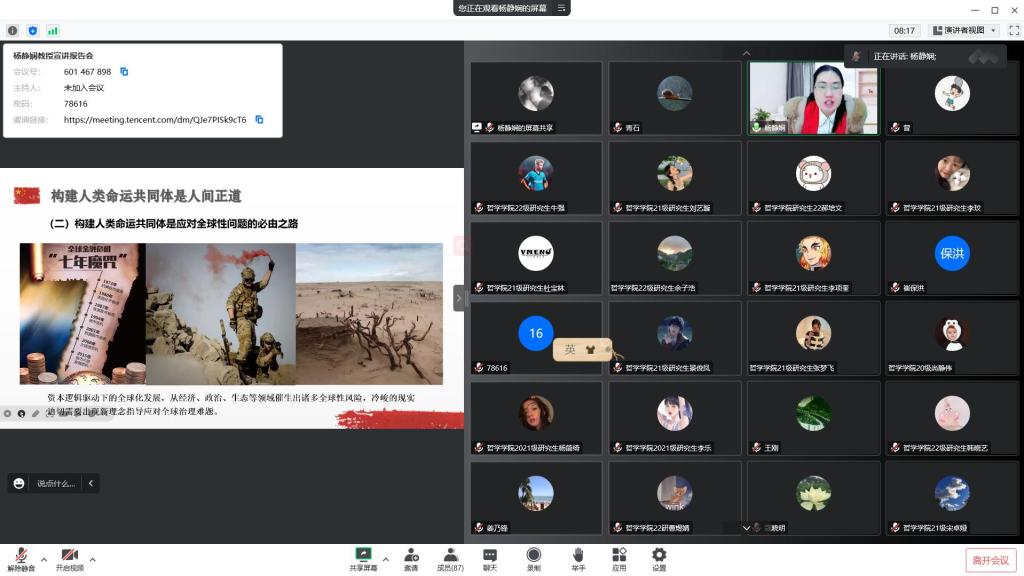Copy the meeting ID 601 467 898

pos(124,72)
